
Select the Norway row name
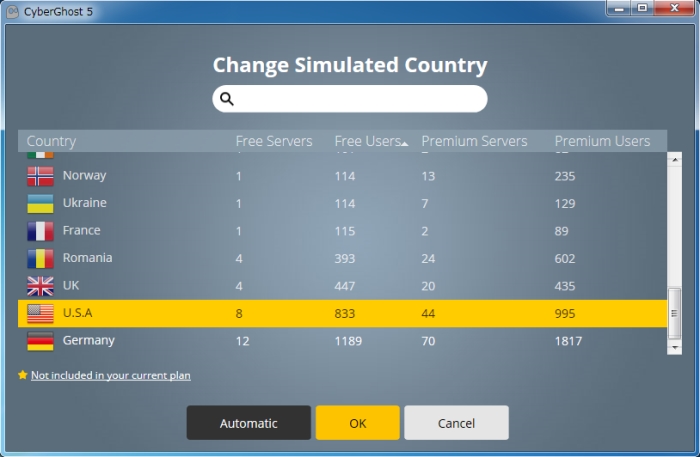[x=84, y=176]
